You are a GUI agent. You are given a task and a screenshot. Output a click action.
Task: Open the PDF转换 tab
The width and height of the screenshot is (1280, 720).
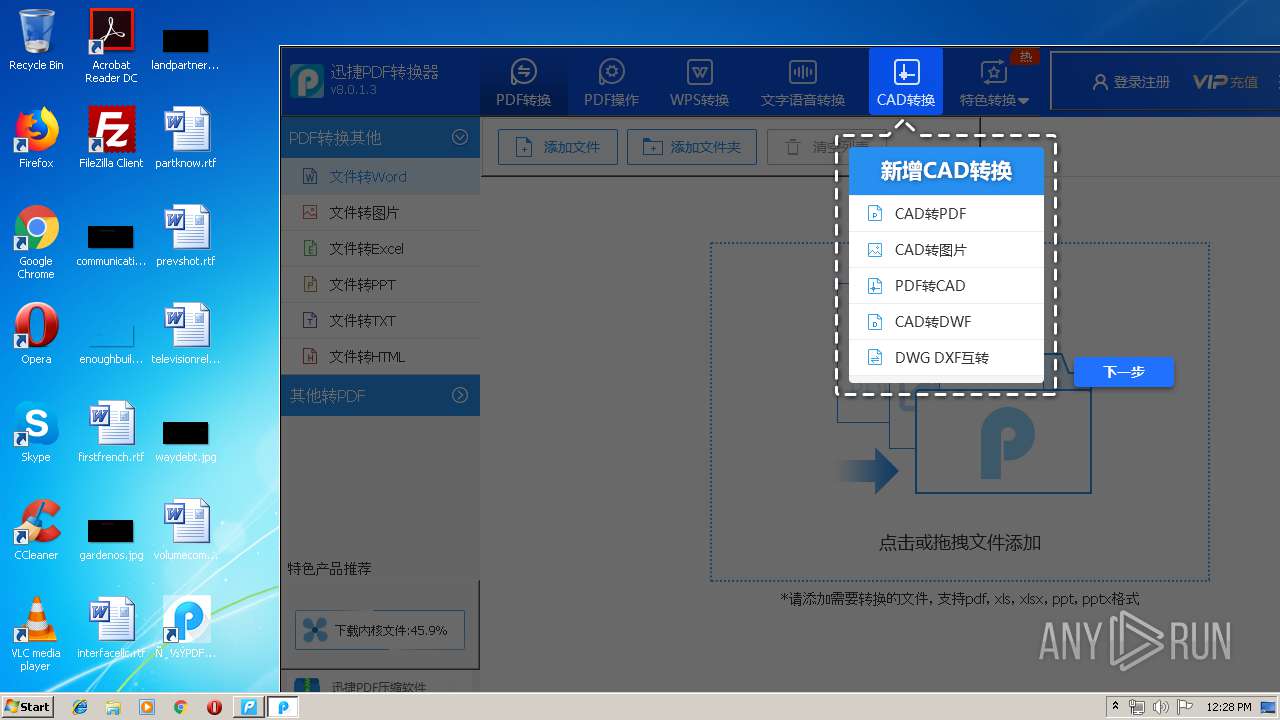coord(523,82)
